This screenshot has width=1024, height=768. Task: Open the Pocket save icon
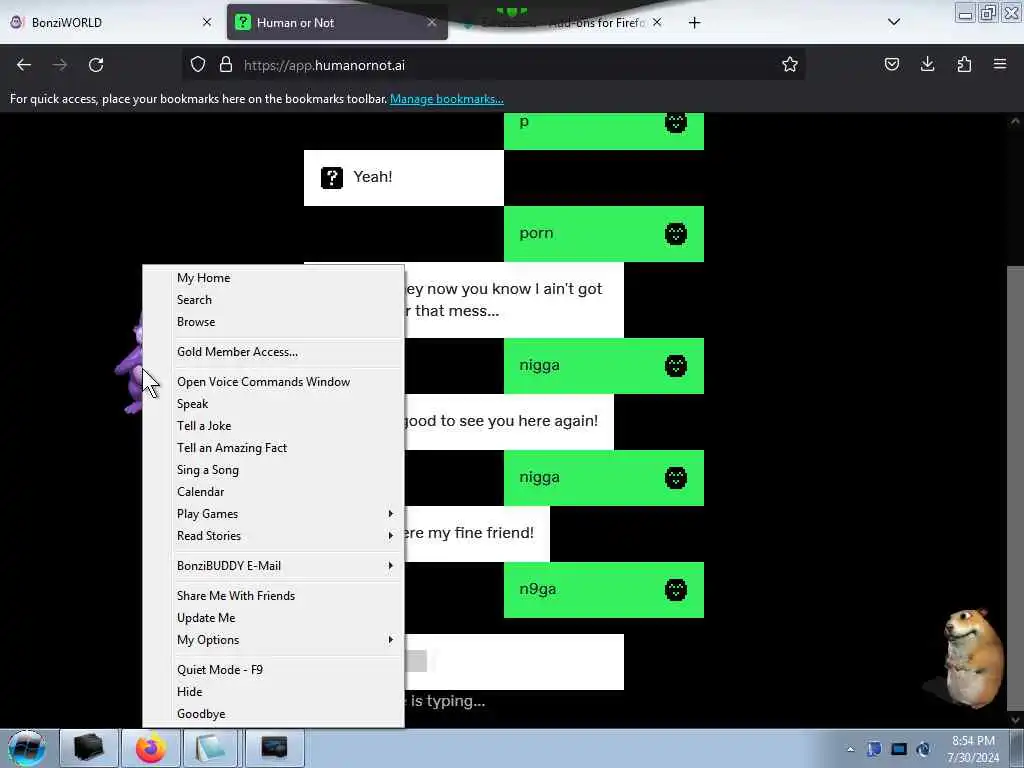[x=891, y=65]
